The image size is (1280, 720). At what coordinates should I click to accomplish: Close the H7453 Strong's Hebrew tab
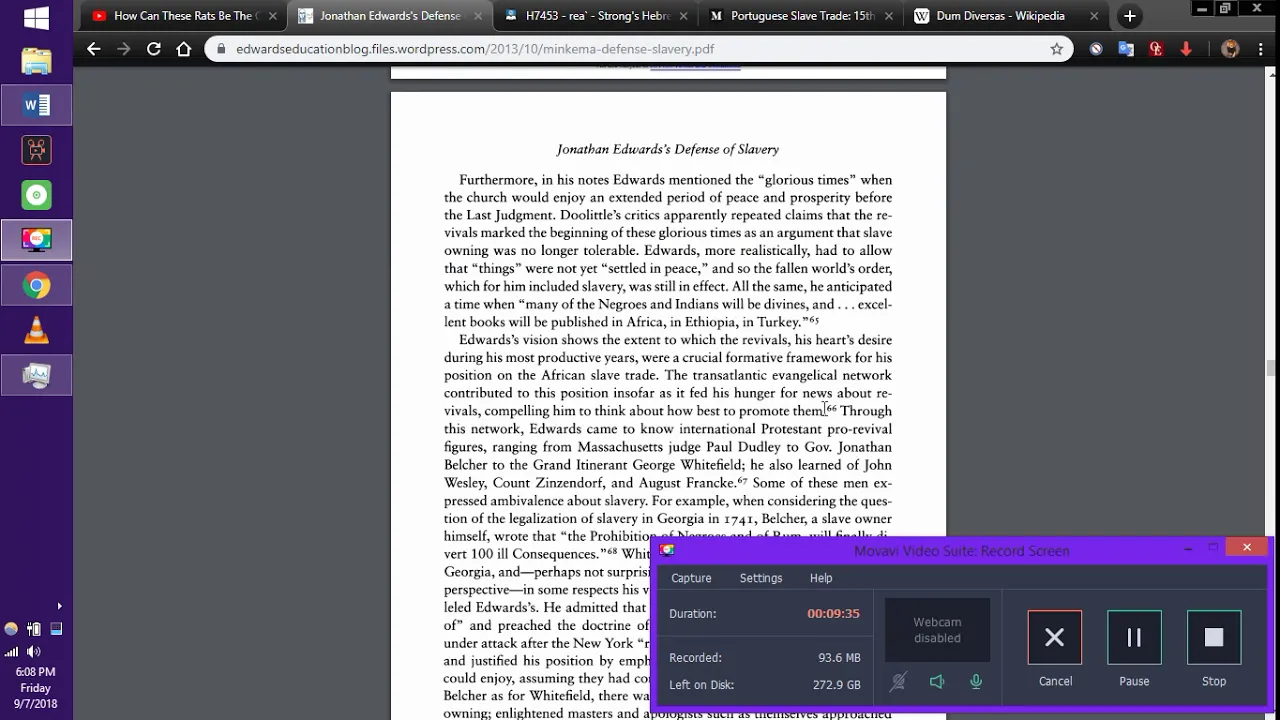coord(684,16)
